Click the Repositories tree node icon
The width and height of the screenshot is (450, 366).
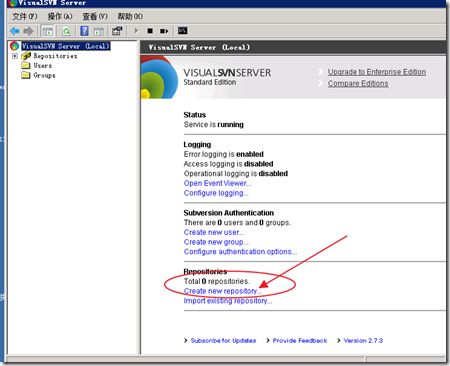[26, 56]
